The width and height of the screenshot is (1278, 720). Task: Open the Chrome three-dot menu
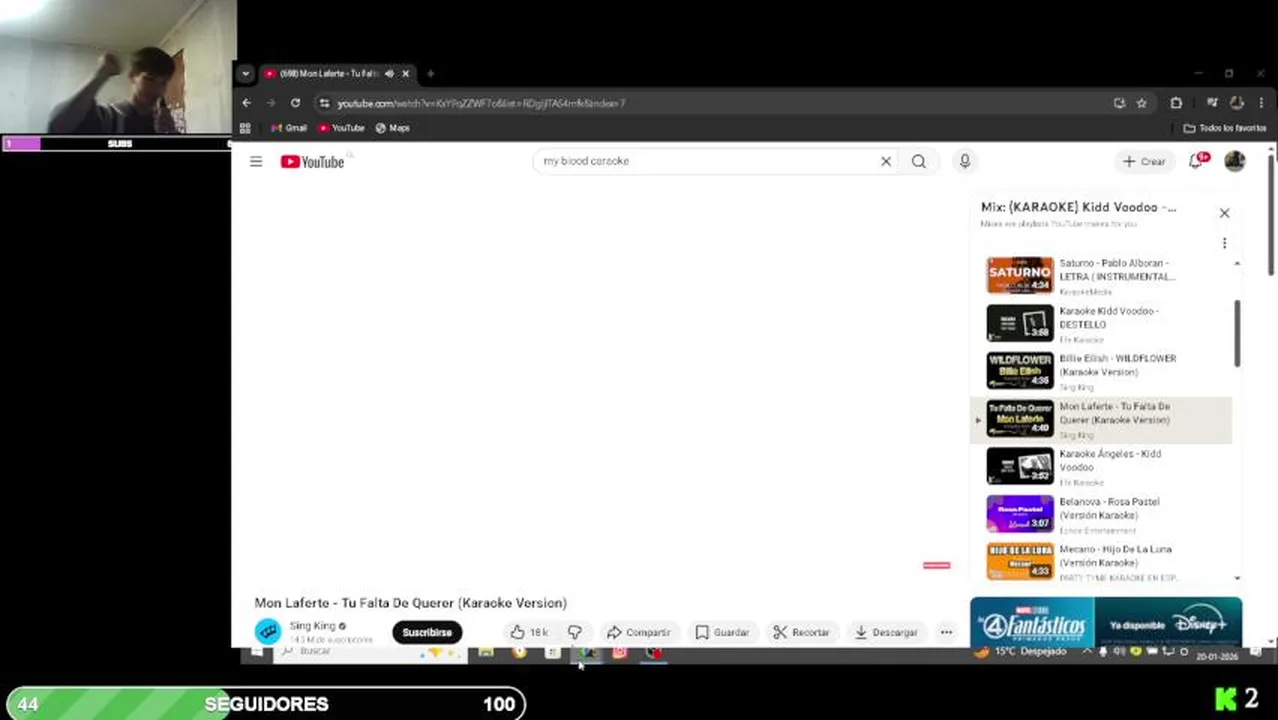coord(1261,103)
